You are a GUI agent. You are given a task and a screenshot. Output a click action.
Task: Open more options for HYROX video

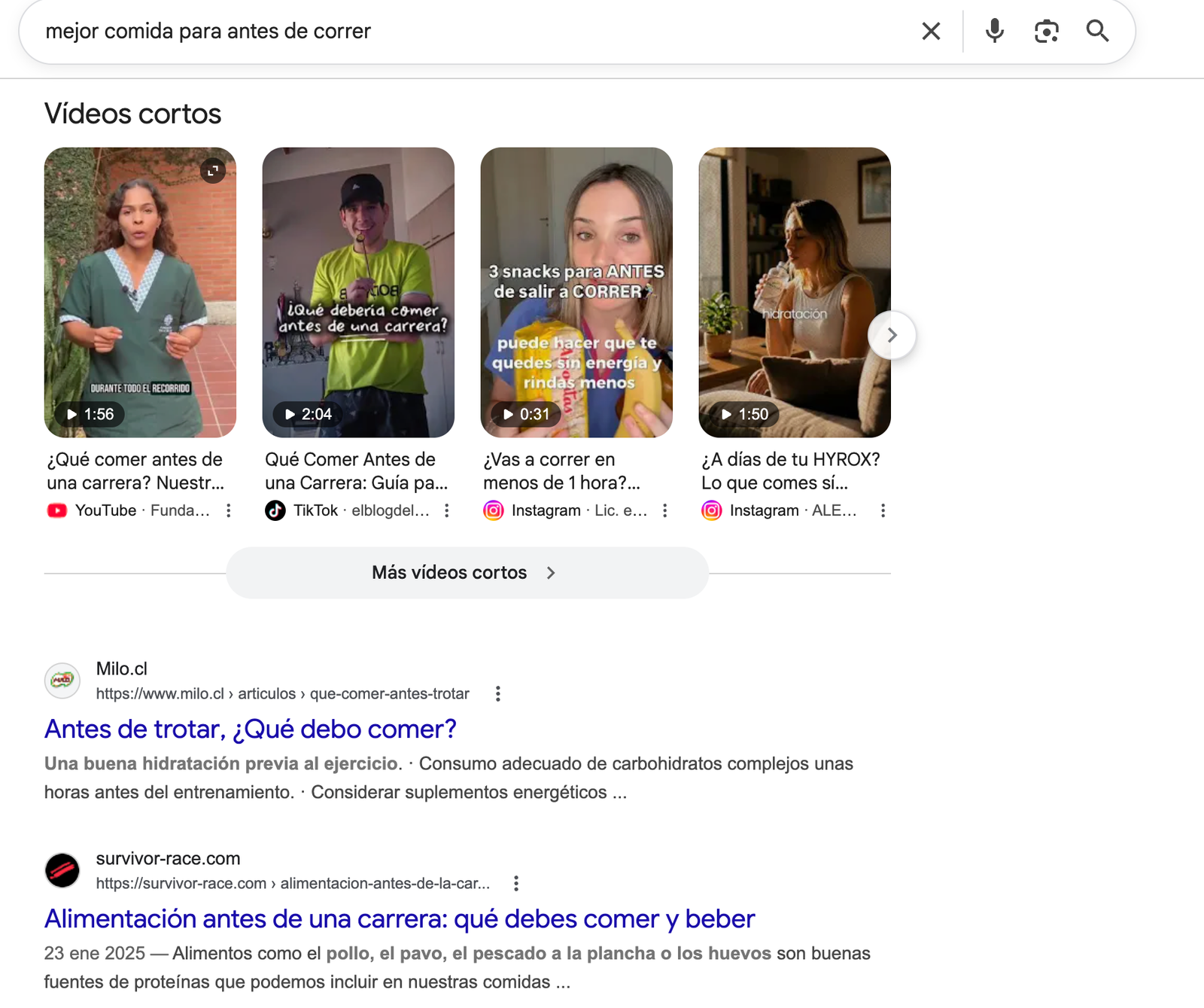coord(883,510)
